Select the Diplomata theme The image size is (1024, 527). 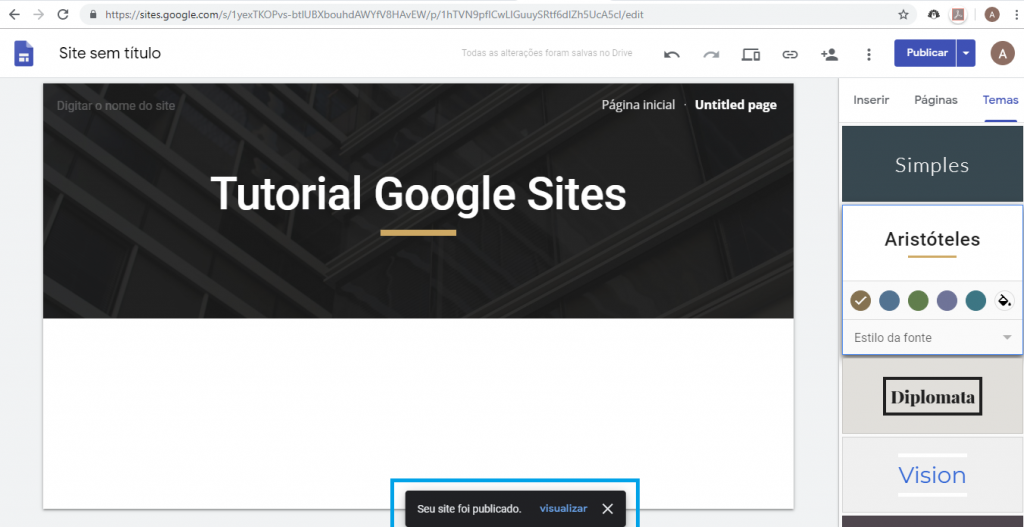click(932, 396)
